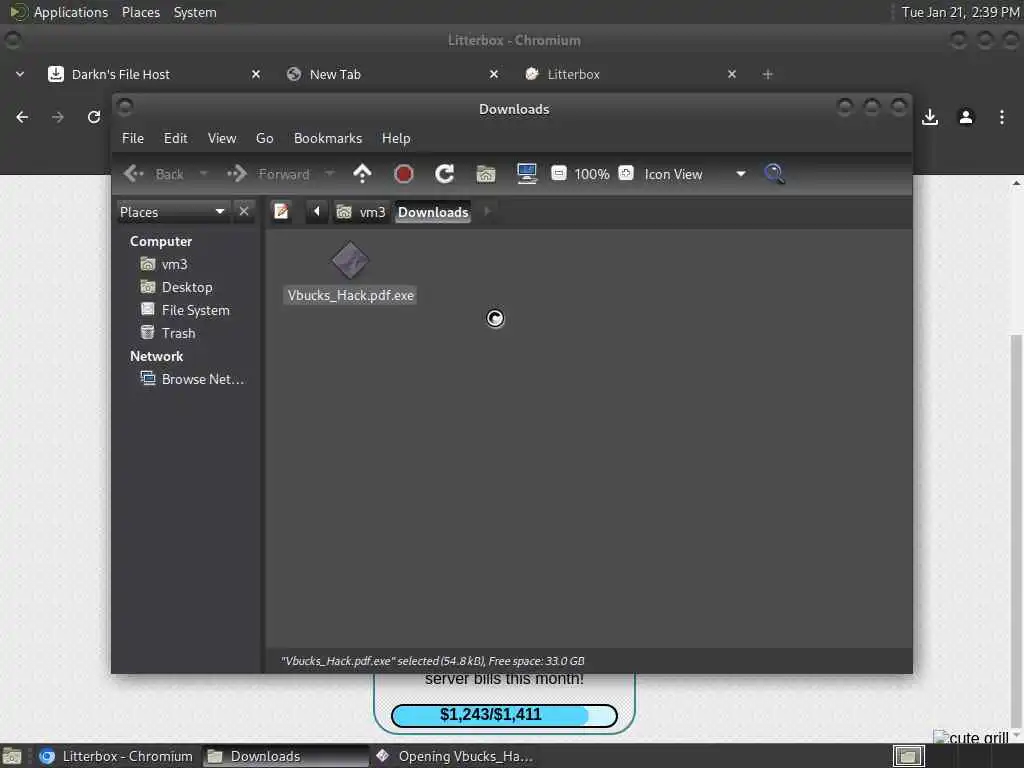The image size is (1024, 768).
Task: Go back with the Back toolbar button
Action: 153,174
